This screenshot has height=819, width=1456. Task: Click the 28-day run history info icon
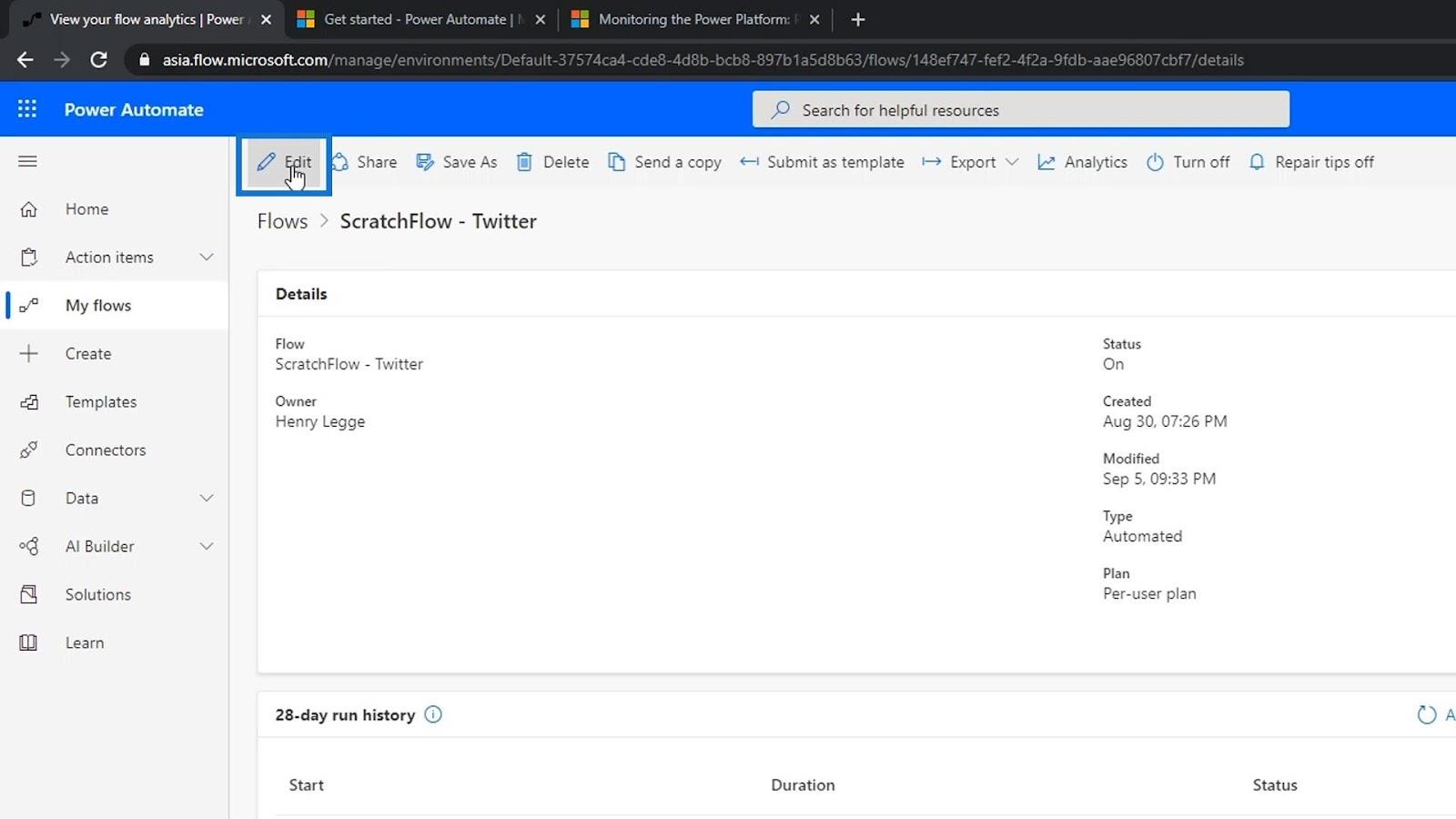[x=433, y=715]
